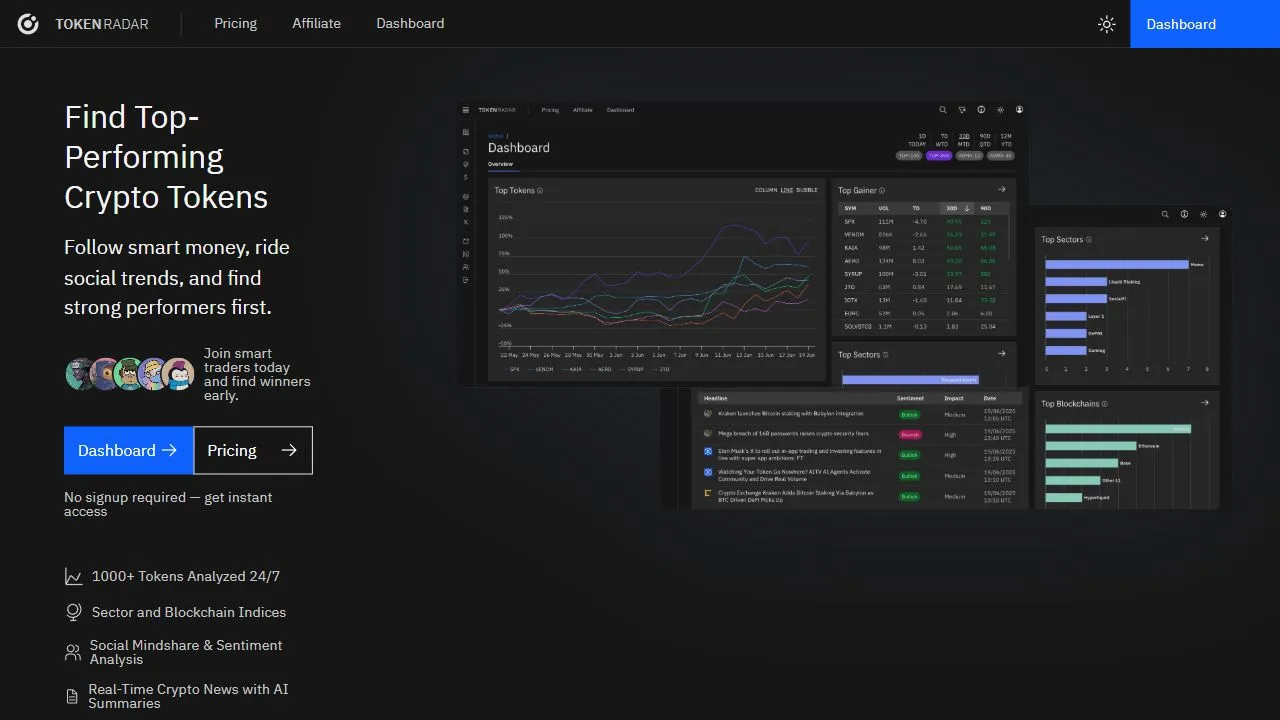Open the Overview tab in dashboard preview

pyautogui.click(x=500, y=164)
